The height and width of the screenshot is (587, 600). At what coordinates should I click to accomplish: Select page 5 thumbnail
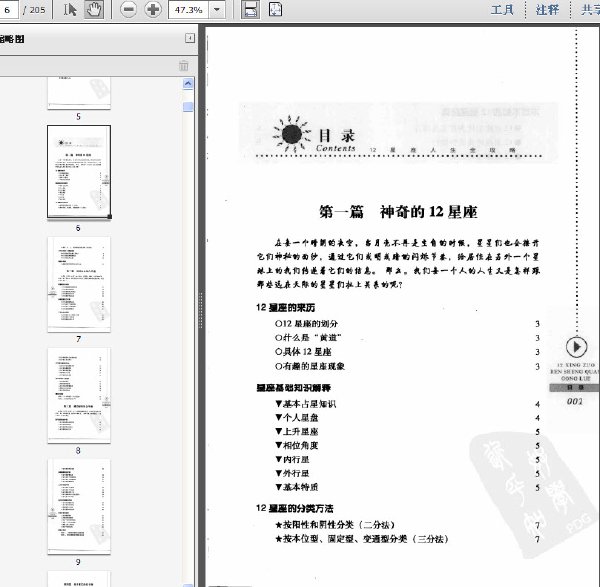tap(79, 93)
